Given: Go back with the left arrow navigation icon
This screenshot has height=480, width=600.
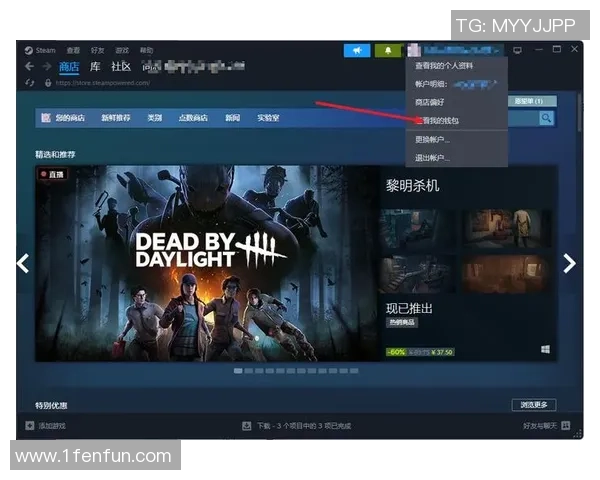Looking at the screenshot, I should pos(29,67).
